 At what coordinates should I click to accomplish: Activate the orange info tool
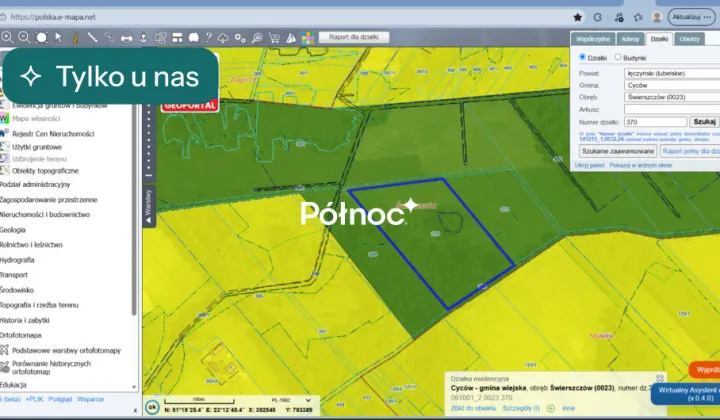tap(75, 38)
